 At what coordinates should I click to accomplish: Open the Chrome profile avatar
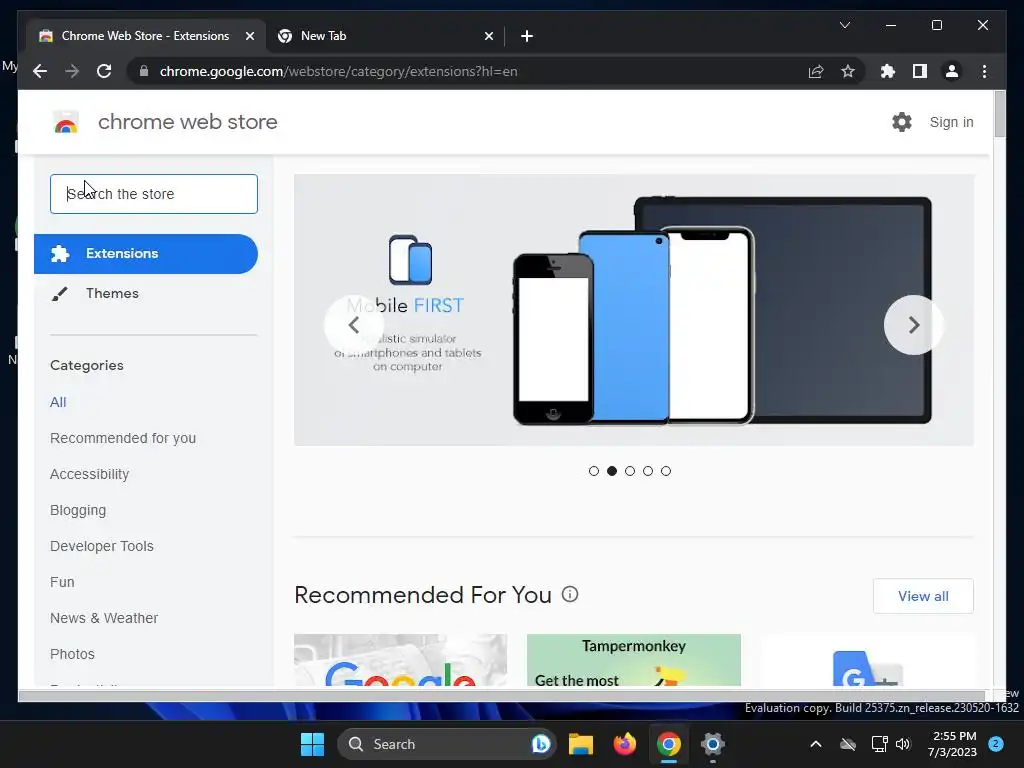pyautogui.click(x=952, y=71)
